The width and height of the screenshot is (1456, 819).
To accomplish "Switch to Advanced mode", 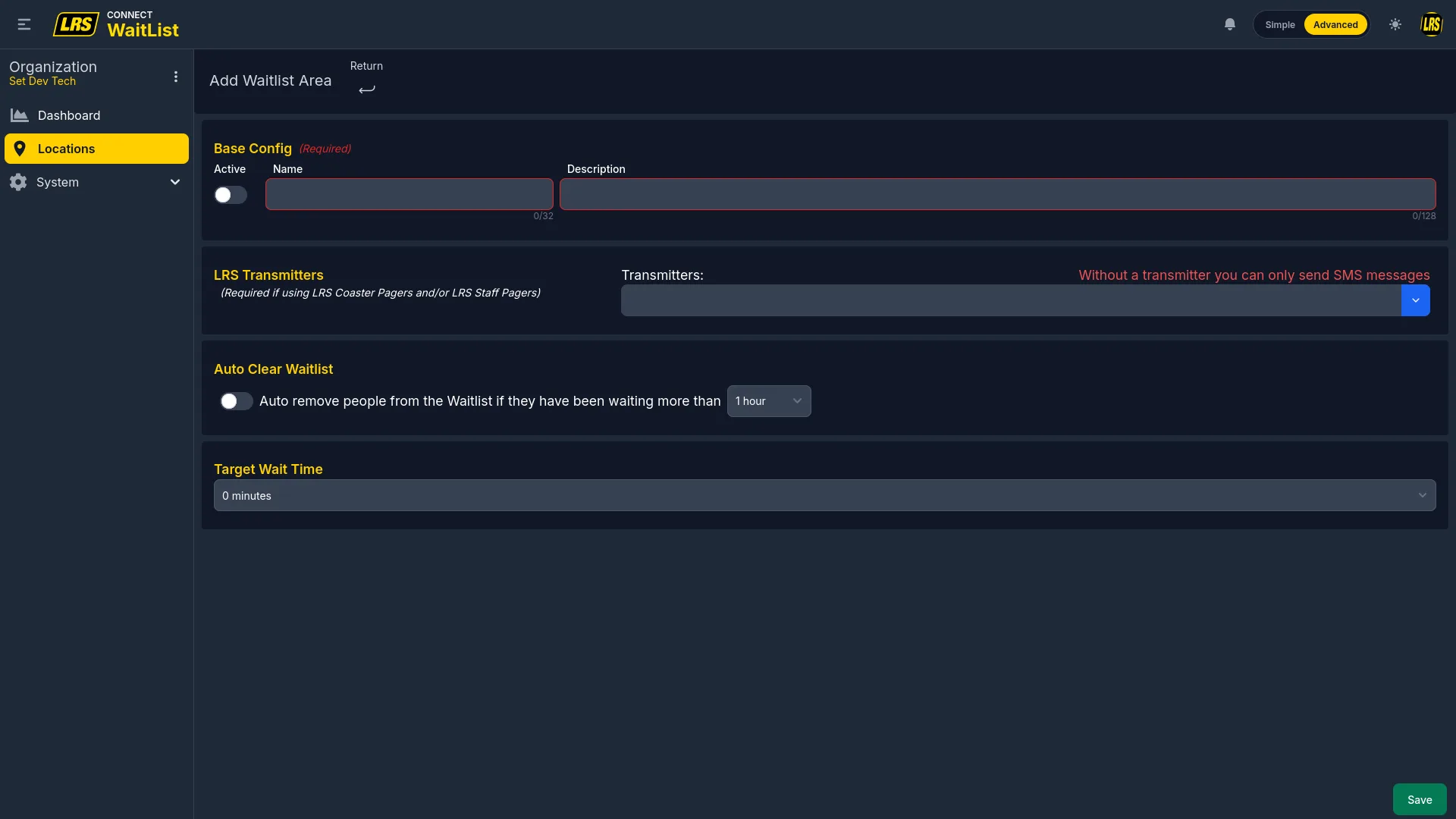I will [1335, 24].
